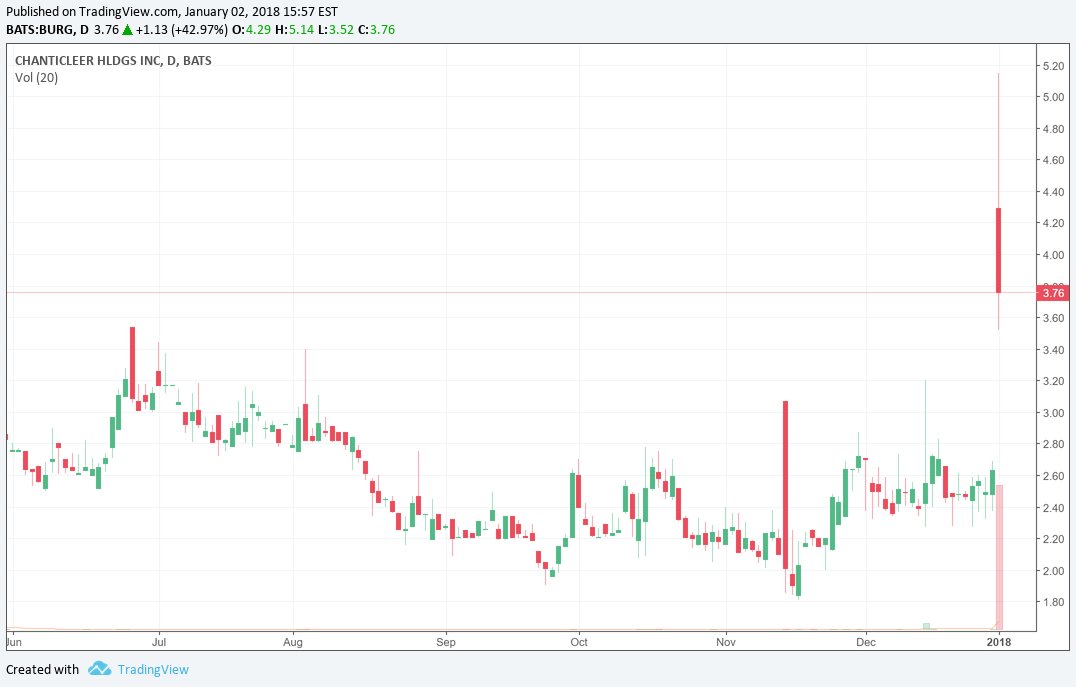Click the Created with text in footer
1076x687 pixels.
(x=43, y=669)
